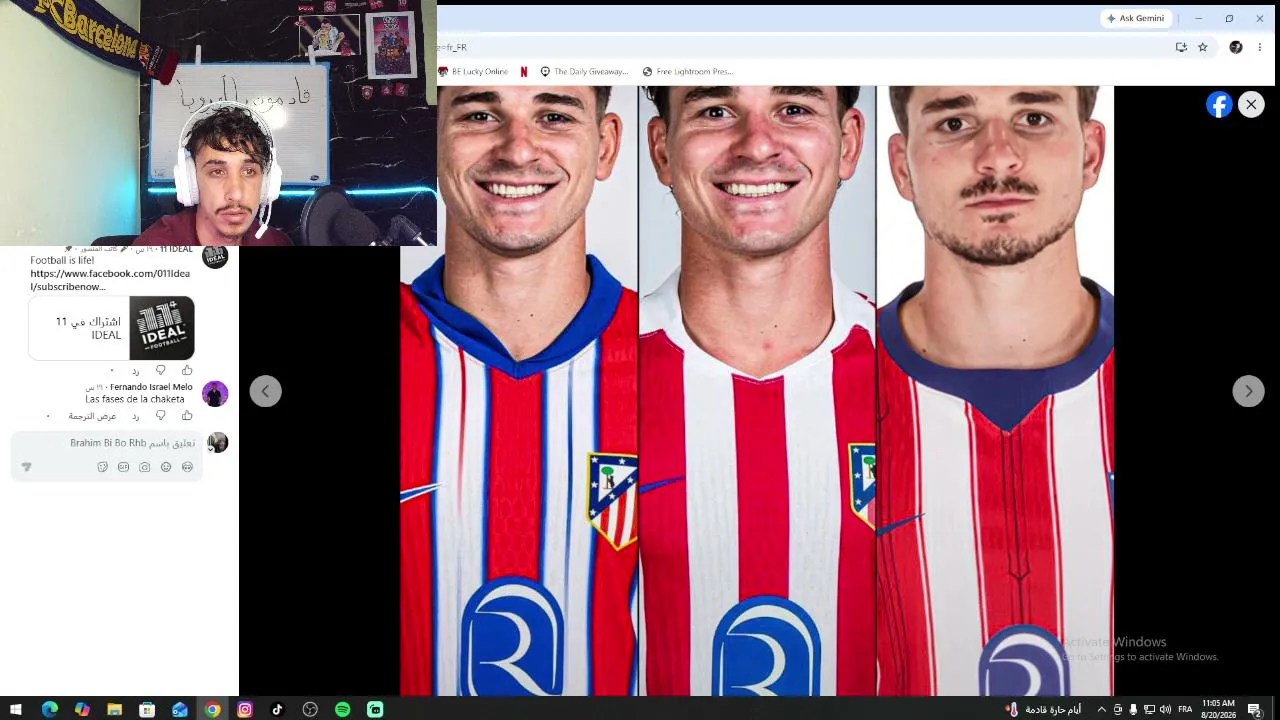Open the weather widget in taskbar
Screen dimensions: 1280x720
[x=1043, y=709]
